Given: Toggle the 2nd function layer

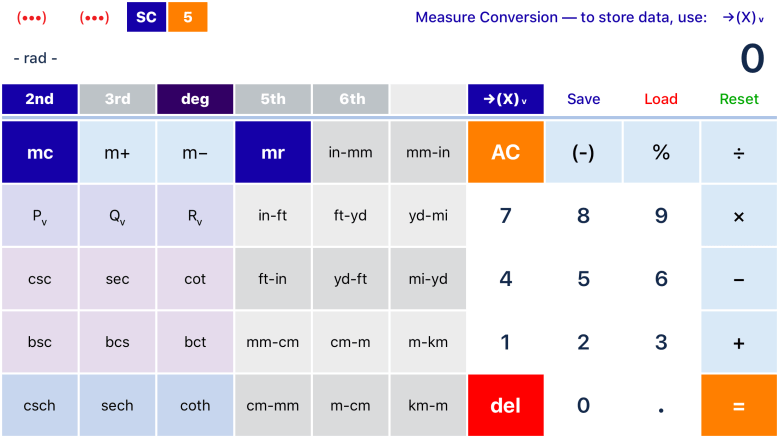Looking at the screenshot, I should click(39, 99).
